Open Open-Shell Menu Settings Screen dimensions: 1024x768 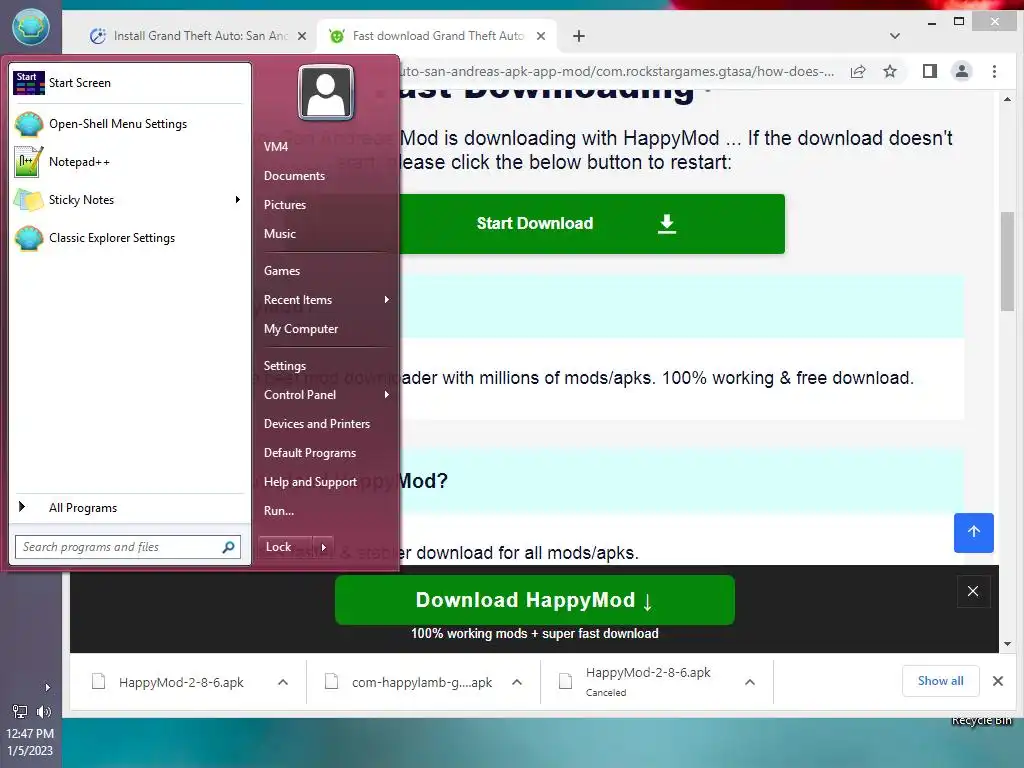click(x=129, y=124)
